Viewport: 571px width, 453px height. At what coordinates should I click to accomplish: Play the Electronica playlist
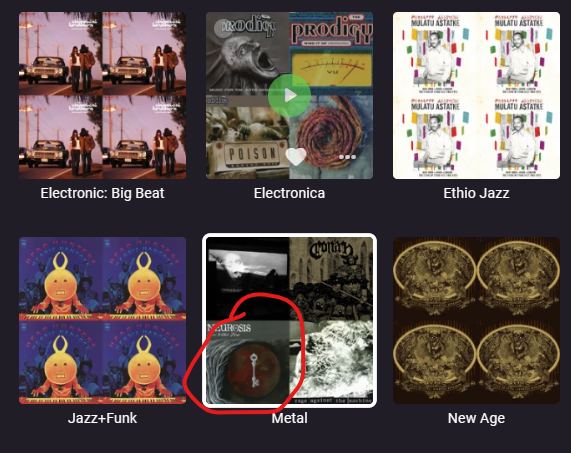coord(290,95)
